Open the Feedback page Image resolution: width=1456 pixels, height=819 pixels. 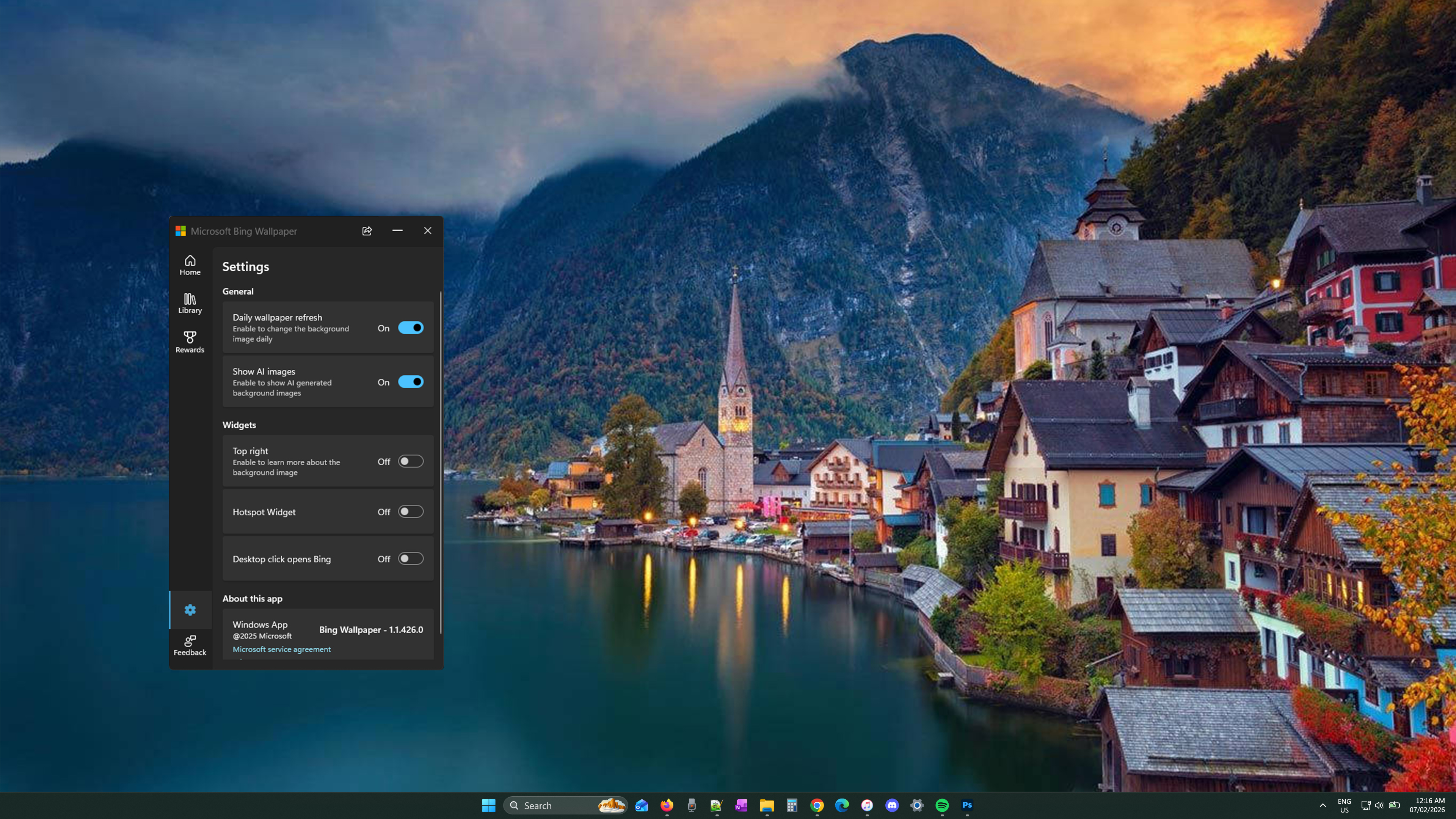[x=190, y=645]
